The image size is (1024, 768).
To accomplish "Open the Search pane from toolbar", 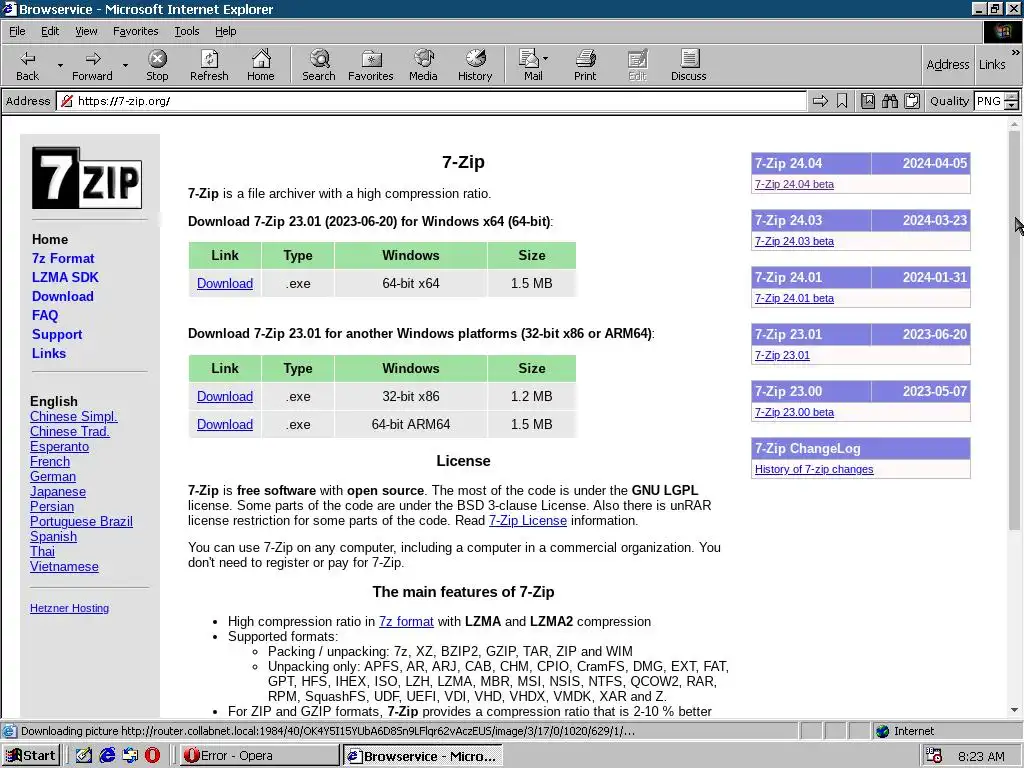I will [x=319, y=65].
